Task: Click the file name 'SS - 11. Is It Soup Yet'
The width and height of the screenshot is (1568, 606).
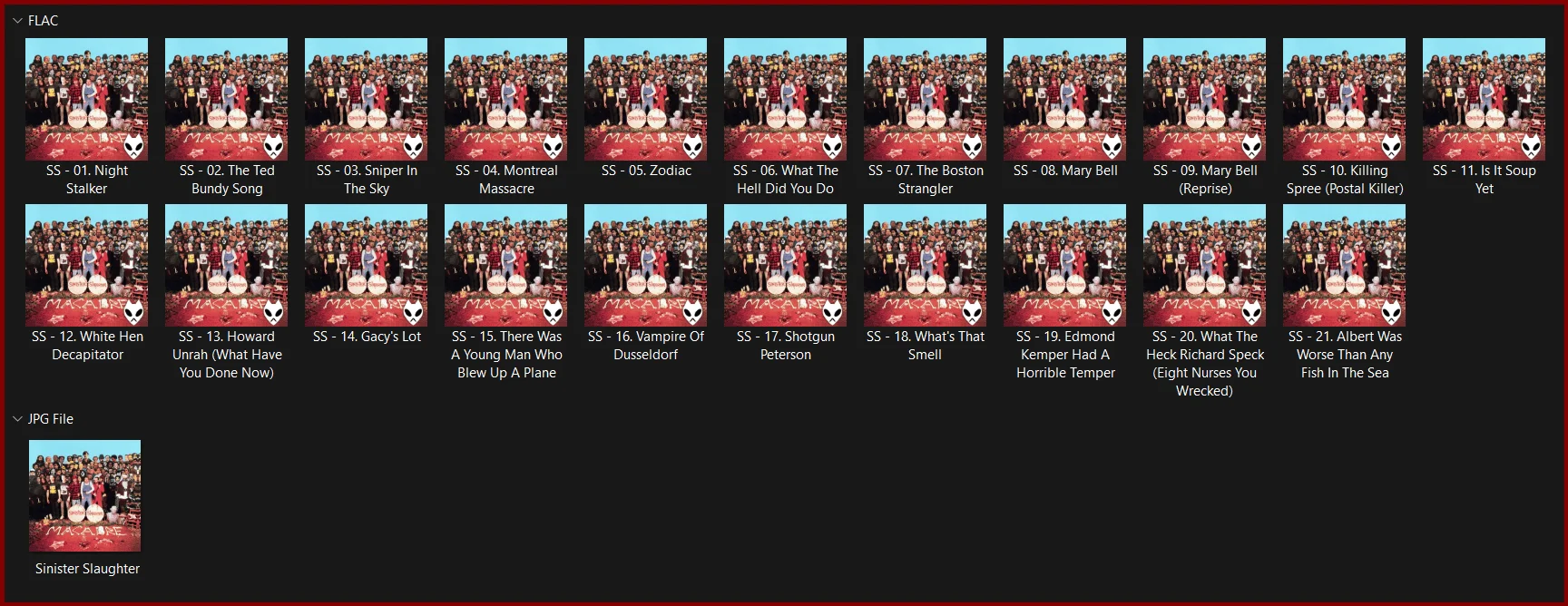Action: coord(1485,180)
